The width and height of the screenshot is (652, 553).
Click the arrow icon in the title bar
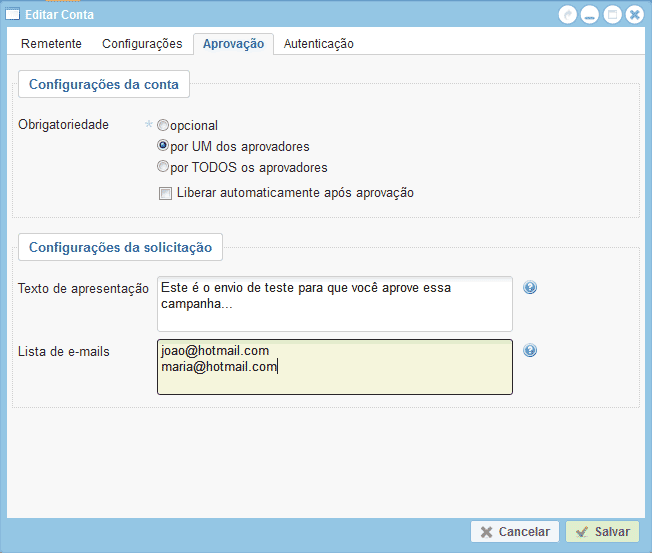[x=568, y=14]
